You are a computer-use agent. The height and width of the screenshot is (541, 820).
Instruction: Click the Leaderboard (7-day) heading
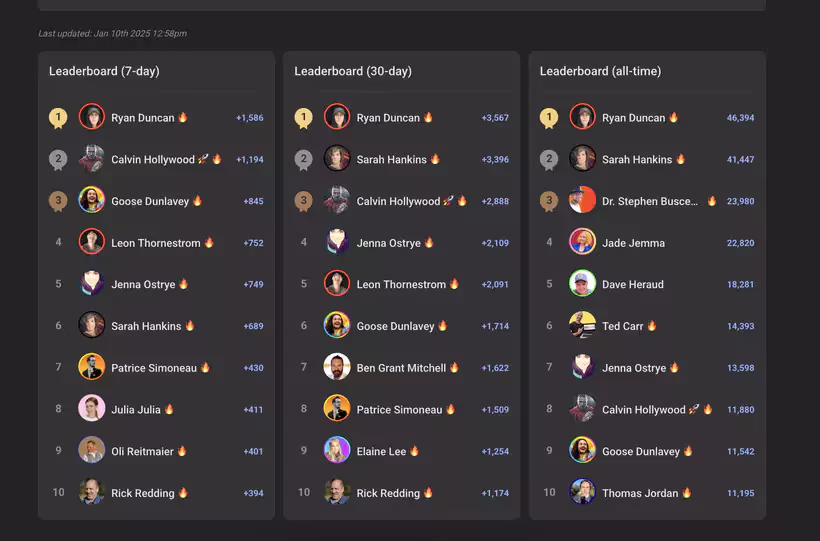tap(104, 71)
